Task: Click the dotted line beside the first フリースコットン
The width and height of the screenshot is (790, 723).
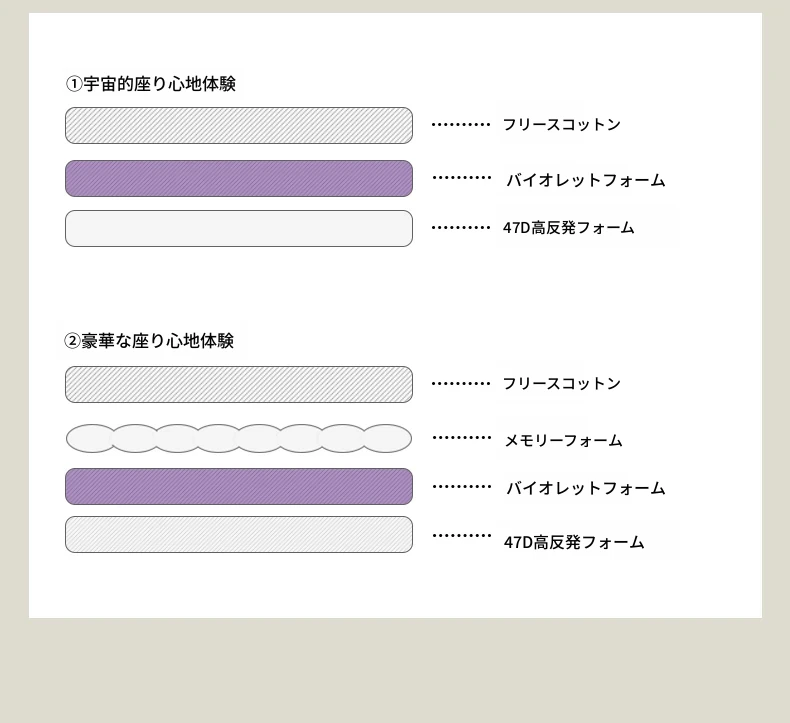Action: coord(461,125)
